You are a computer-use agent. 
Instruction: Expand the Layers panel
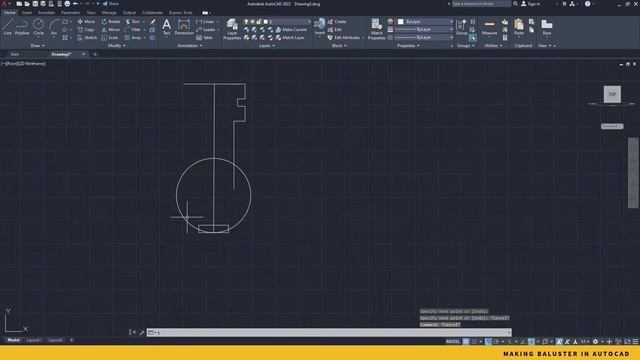[x=267, y=46]
